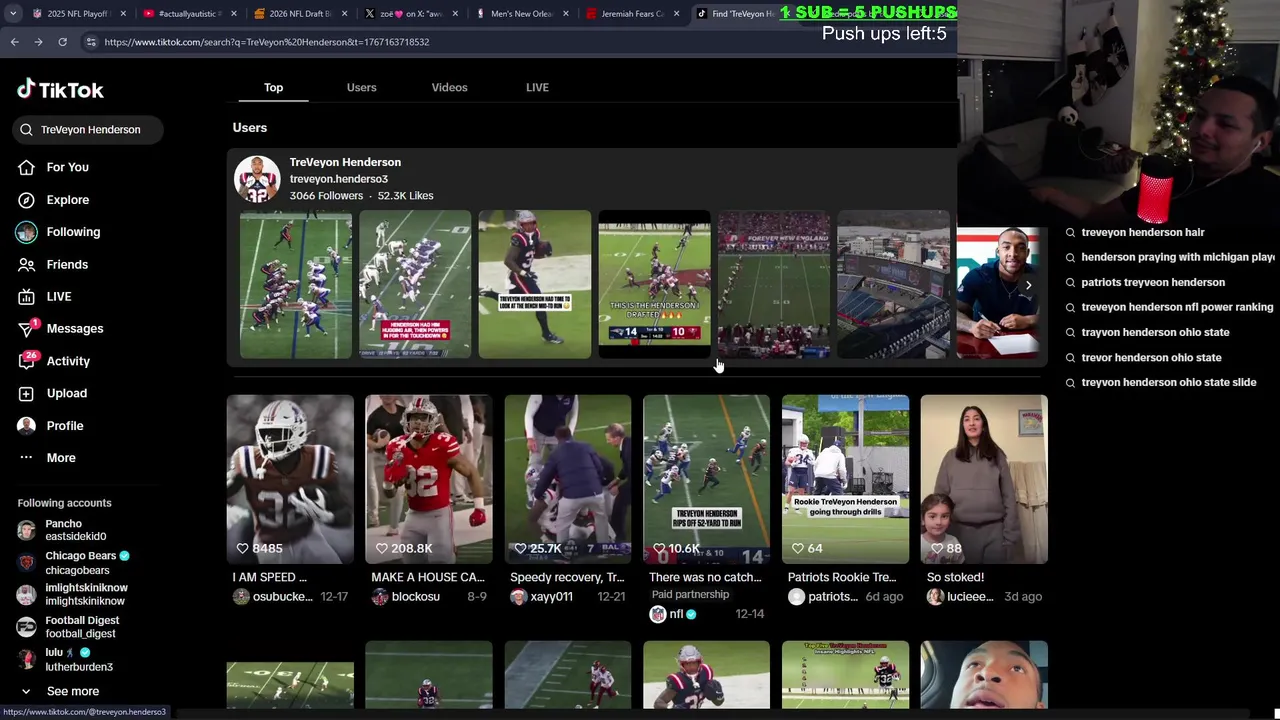Open the Profile avatar icon in sidebar
The image size is (1280, 720).
[x=27, y=426]
